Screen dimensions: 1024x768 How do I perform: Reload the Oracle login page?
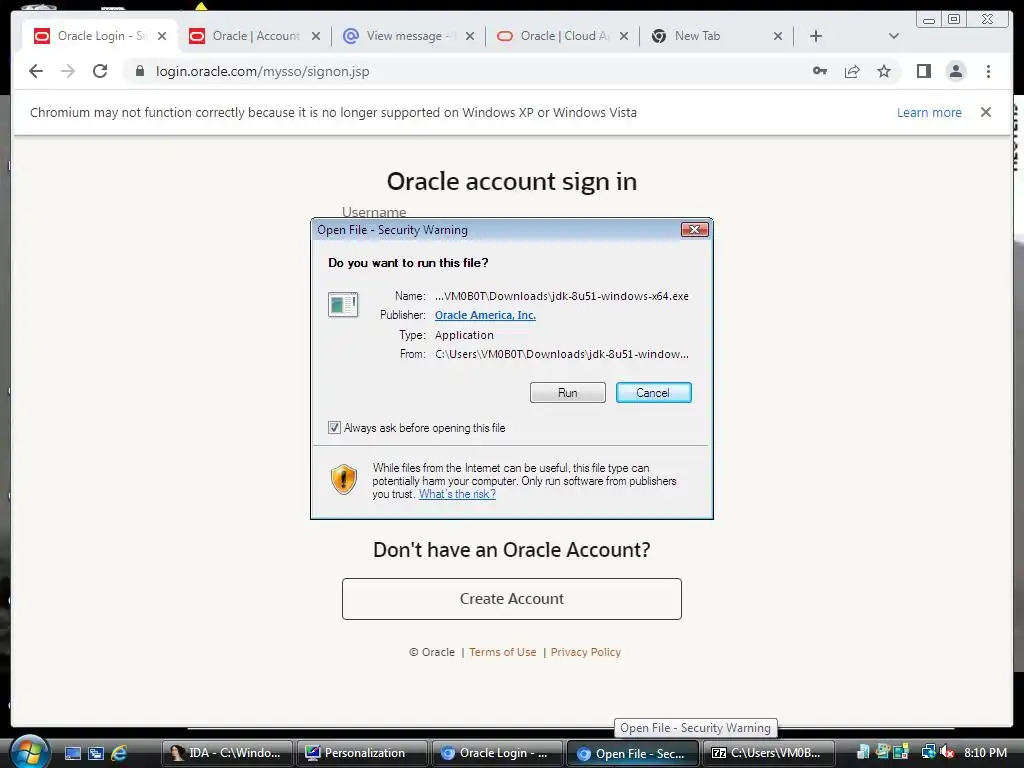coord(100,71)
